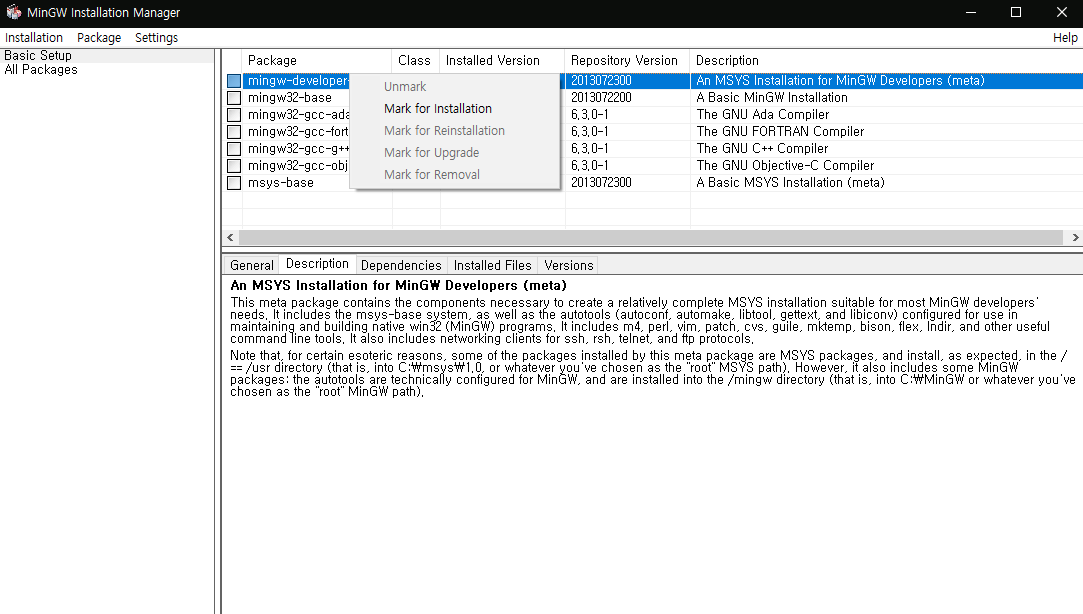Select All Packages in the left pane
1083x614 pixels.
click(41, 70)
